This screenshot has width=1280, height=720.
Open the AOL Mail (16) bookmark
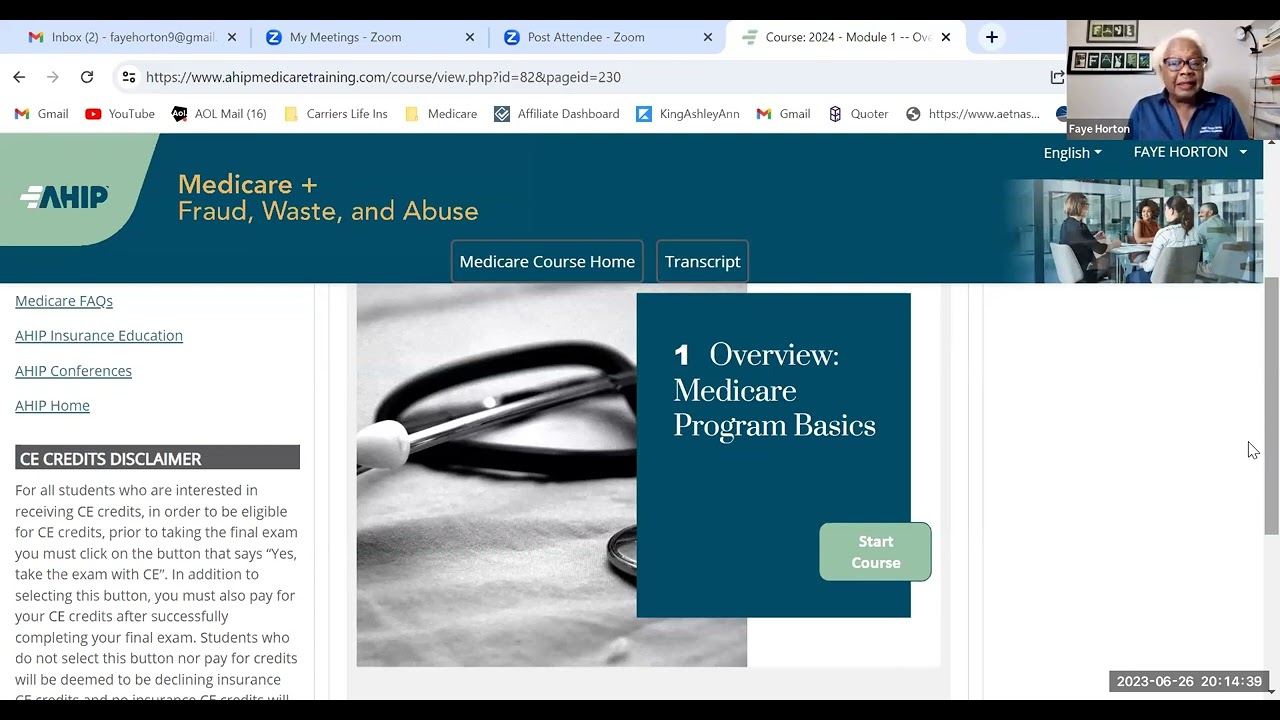219,114
